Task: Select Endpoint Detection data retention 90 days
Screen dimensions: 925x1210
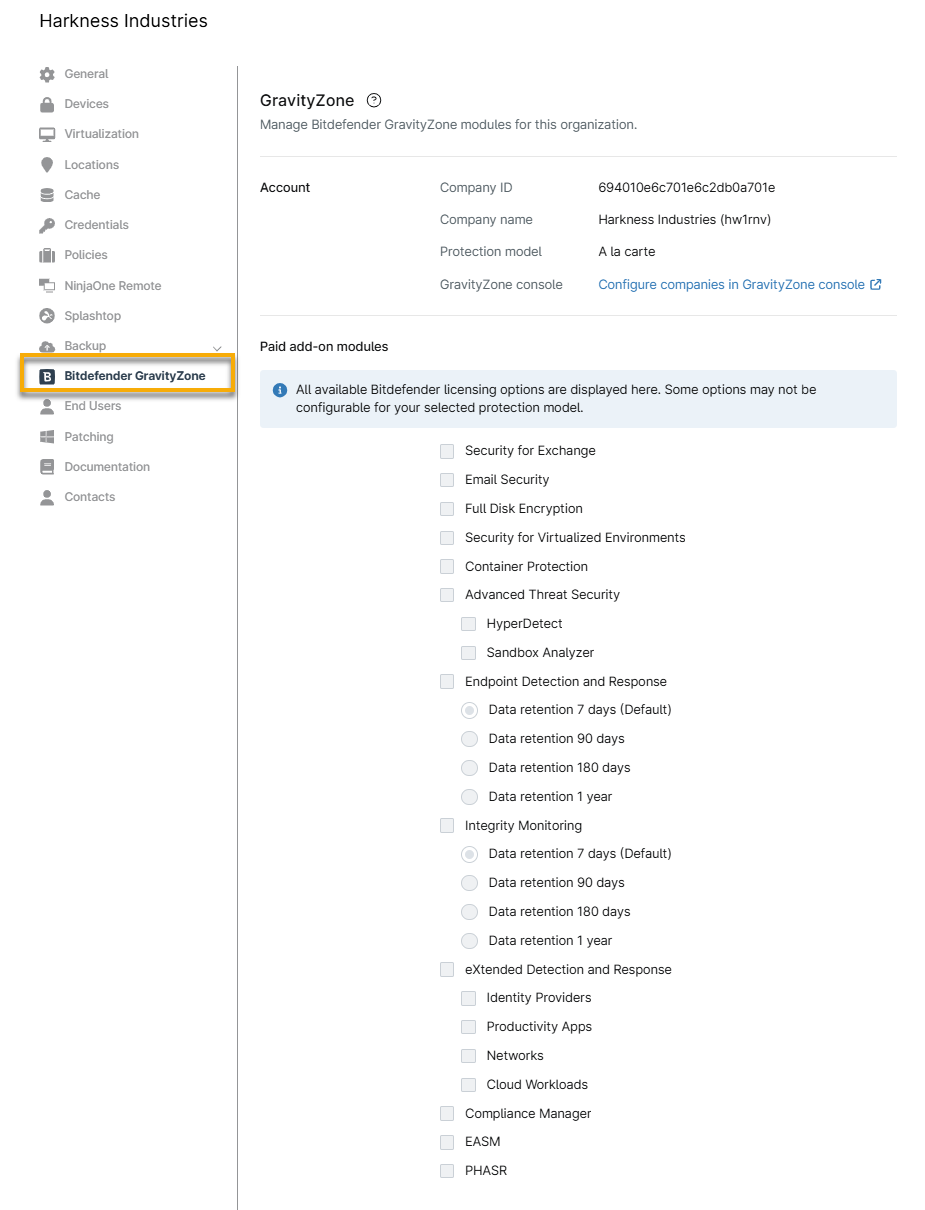Action: [x=469, y=739]
